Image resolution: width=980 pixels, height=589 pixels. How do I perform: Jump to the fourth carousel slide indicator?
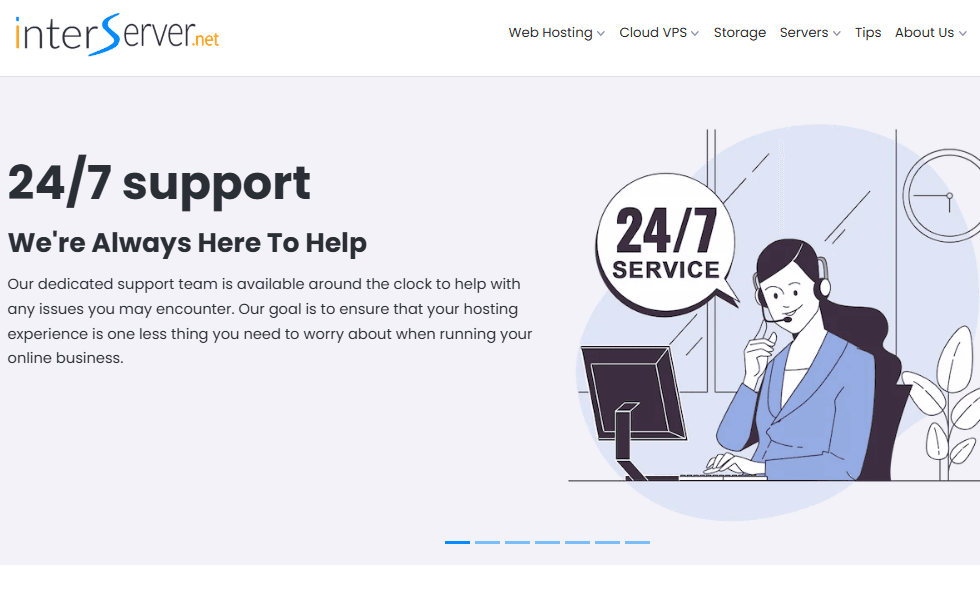tap(548, 542)
